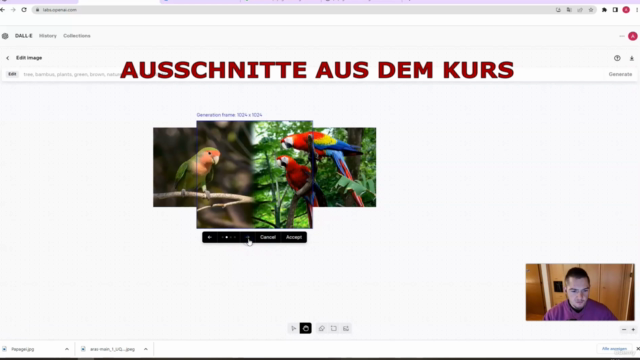The height and width of the screenshot is (360, 640).
Task: Zoom in the canvas with plus
Action: tap(633, 329)
